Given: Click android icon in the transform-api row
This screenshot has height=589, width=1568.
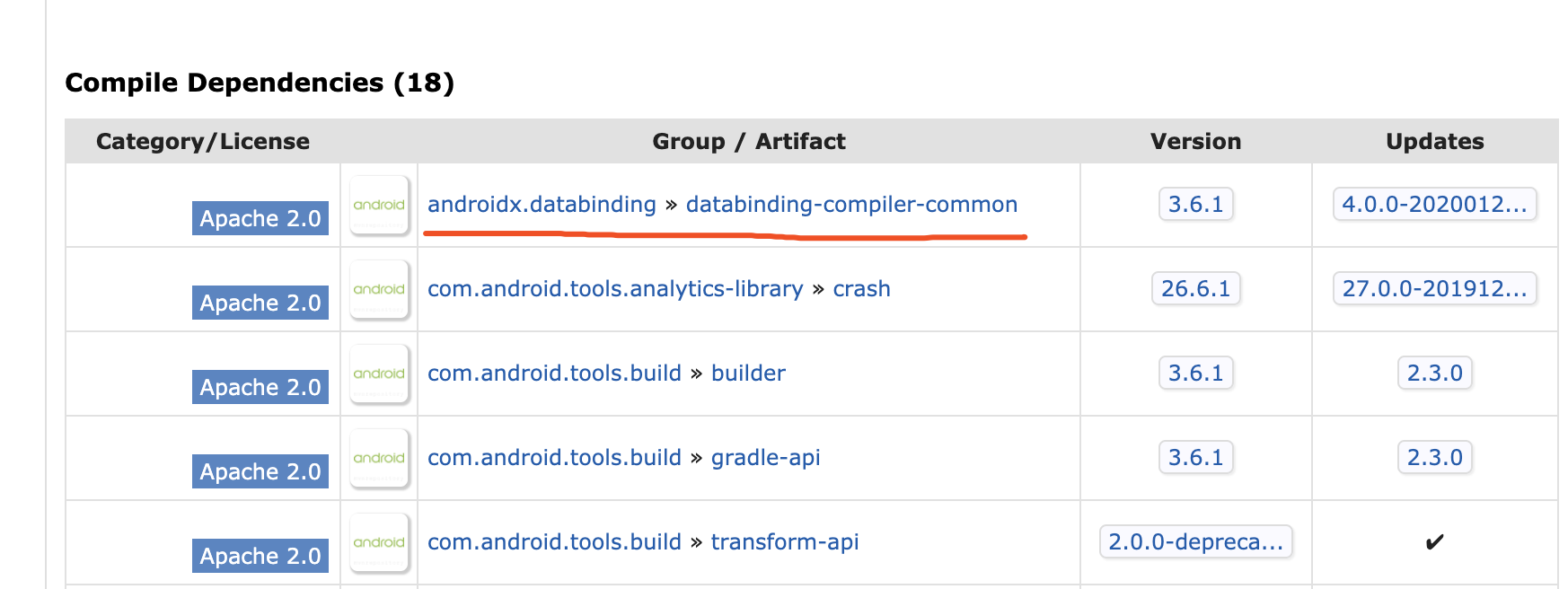Looking at the screenshot, I should click(x=379, y=542).
